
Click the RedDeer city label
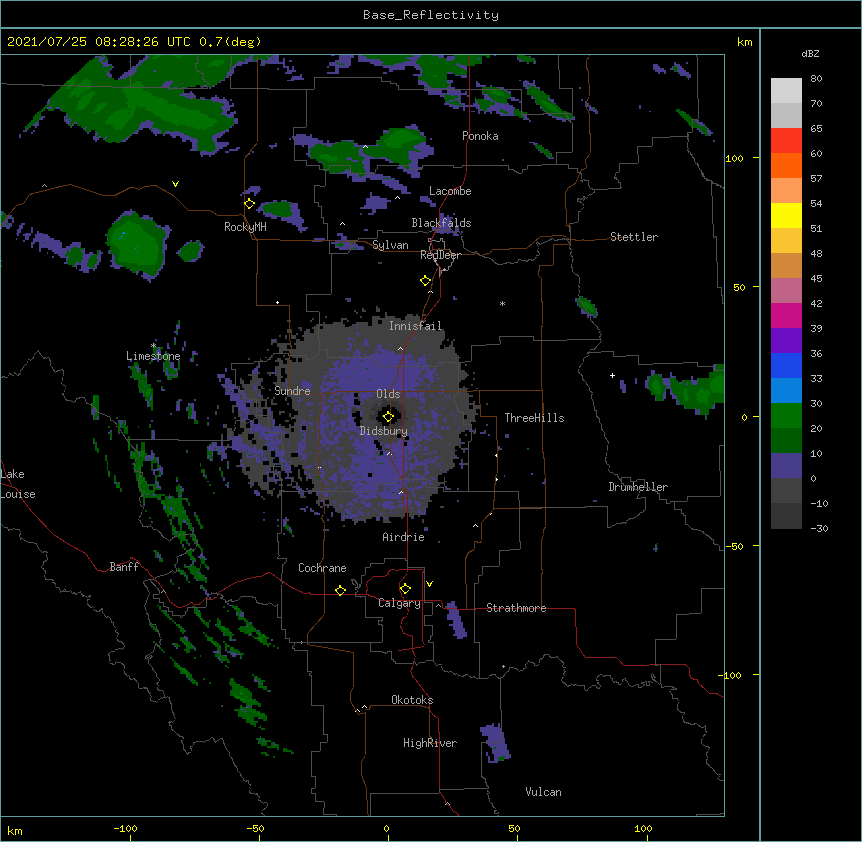440,255
